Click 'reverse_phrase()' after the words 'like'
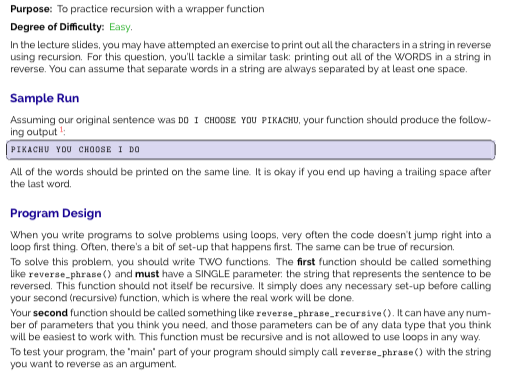508x383 pixels. coord(70,274)
